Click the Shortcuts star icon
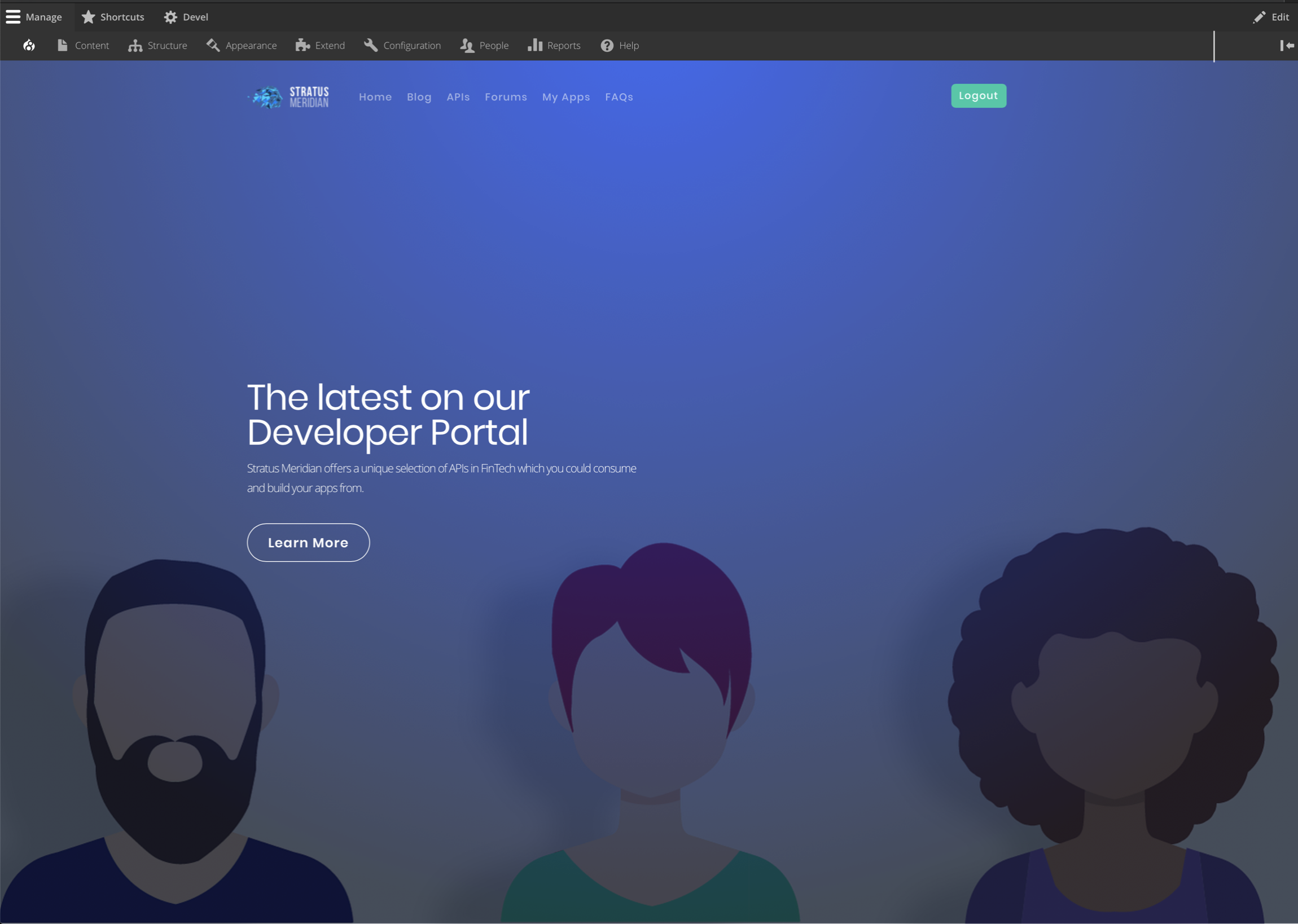This screenshot has height=924, width=1298. point(88,17)
